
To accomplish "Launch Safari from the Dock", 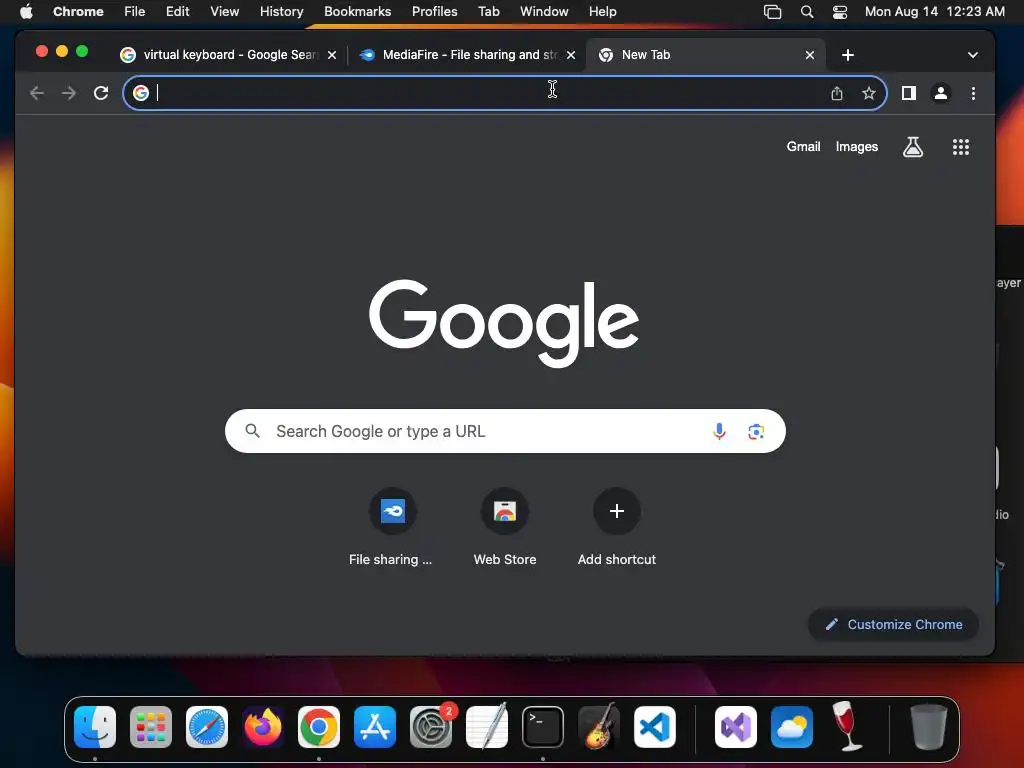I will click(x=207, y=727).
